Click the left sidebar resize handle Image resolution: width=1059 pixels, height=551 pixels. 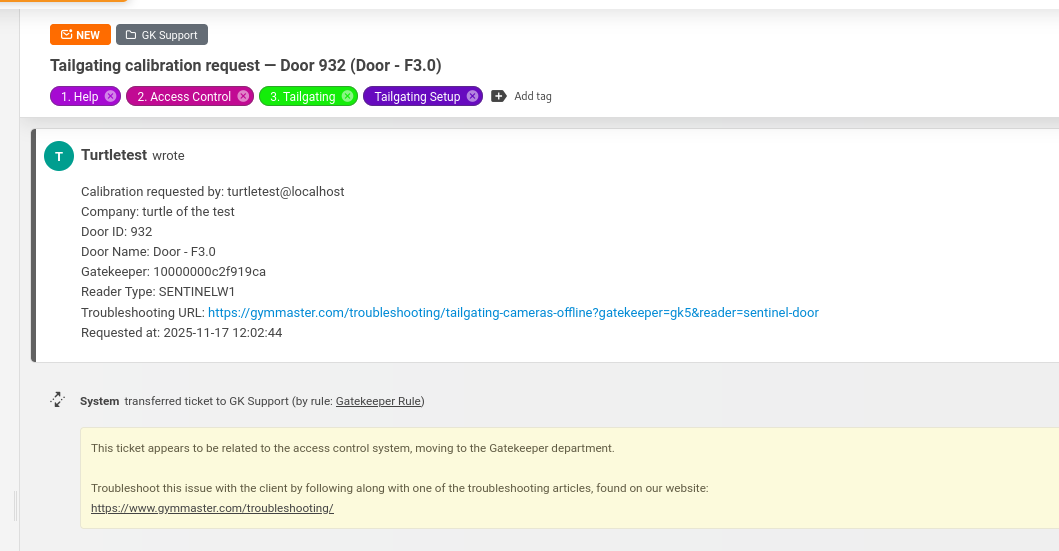16,506
